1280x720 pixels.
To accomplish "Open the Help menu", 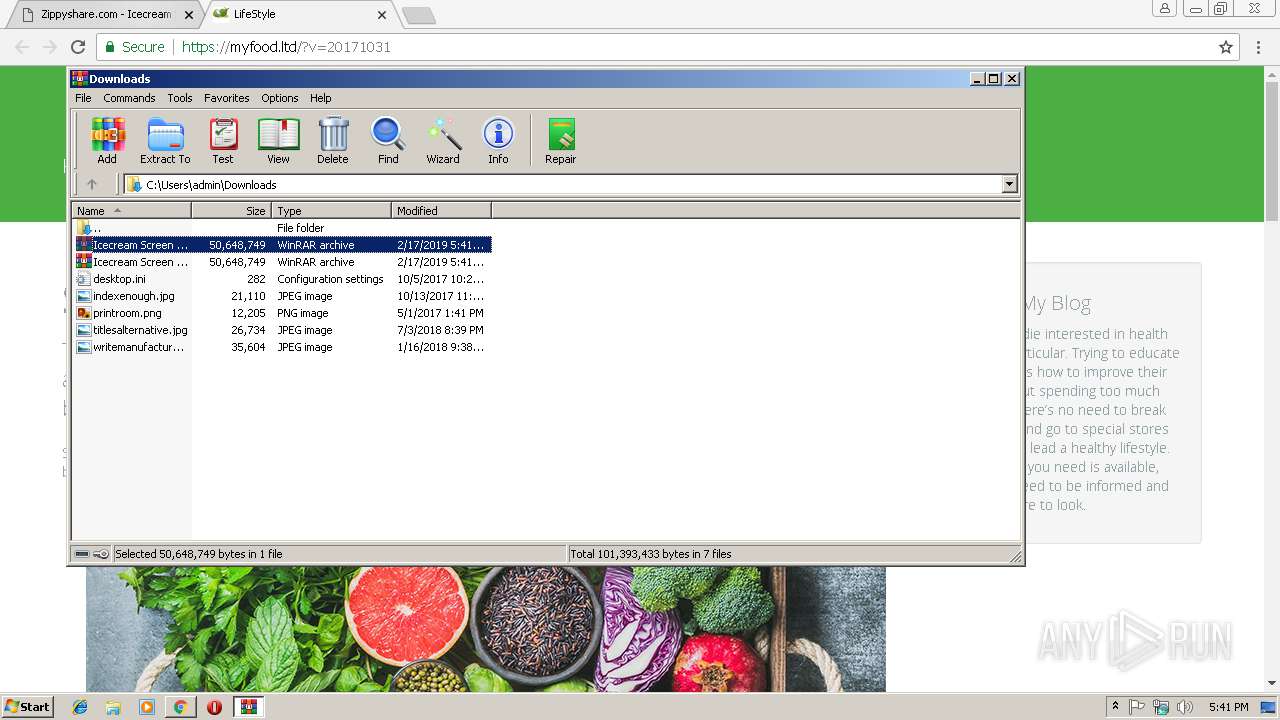I will (320, 98).
